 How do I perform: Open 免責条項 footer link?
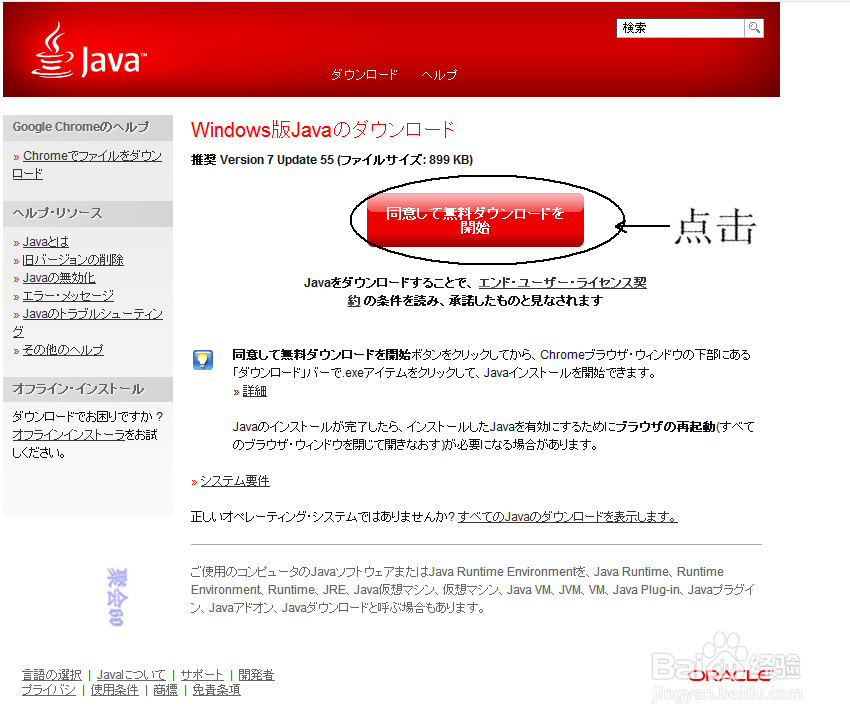pos(216,690)
